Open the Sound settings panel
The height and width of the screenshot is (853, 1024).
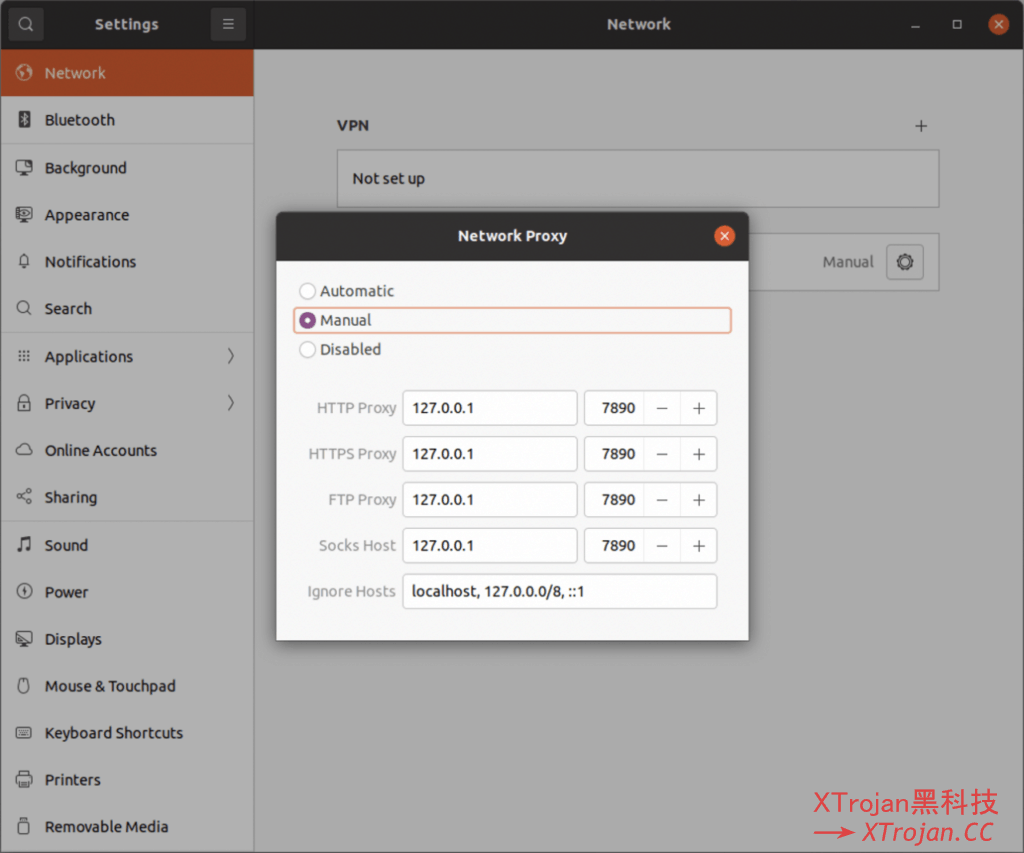(x=66, y=544)
